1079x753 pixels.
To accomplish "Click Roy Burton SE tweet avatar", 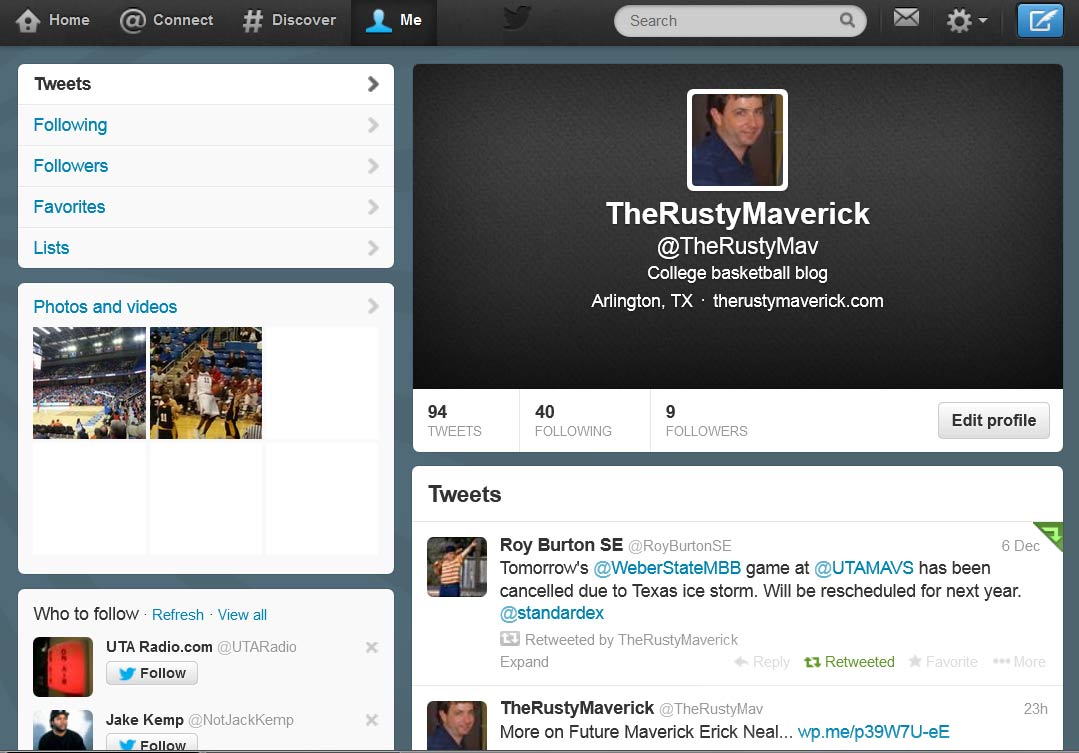I will [457, 567].
